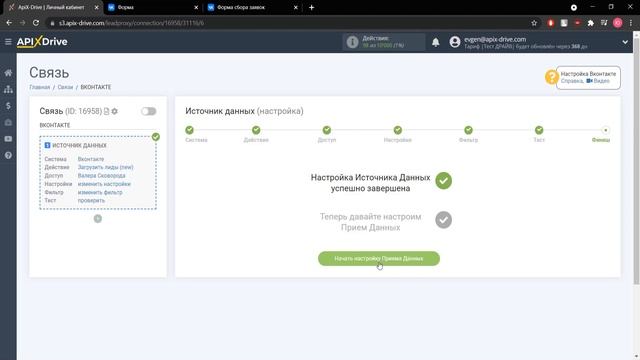Viewport: 640px width, 360px height.
Task: Click browser reload button
Action: tap(36, 23)
